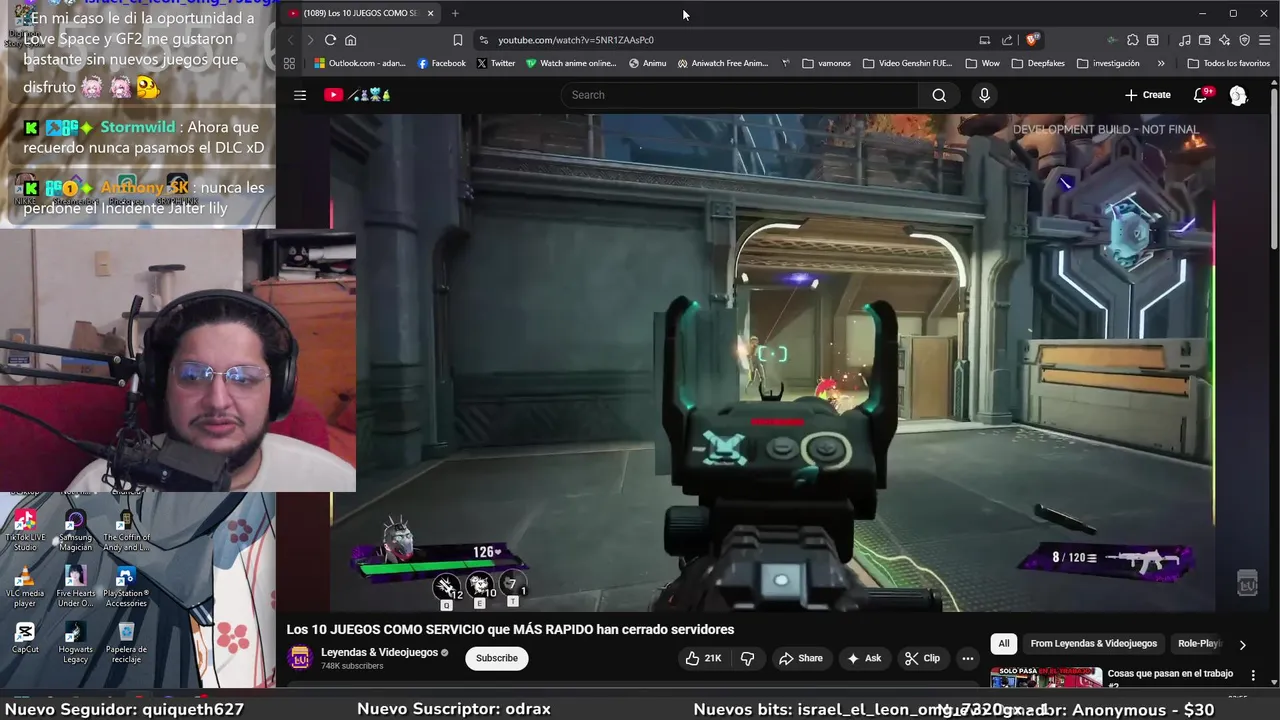
Task: Switch to the Los 10 JUEGOS browser tab
Action: pos(360,13)
